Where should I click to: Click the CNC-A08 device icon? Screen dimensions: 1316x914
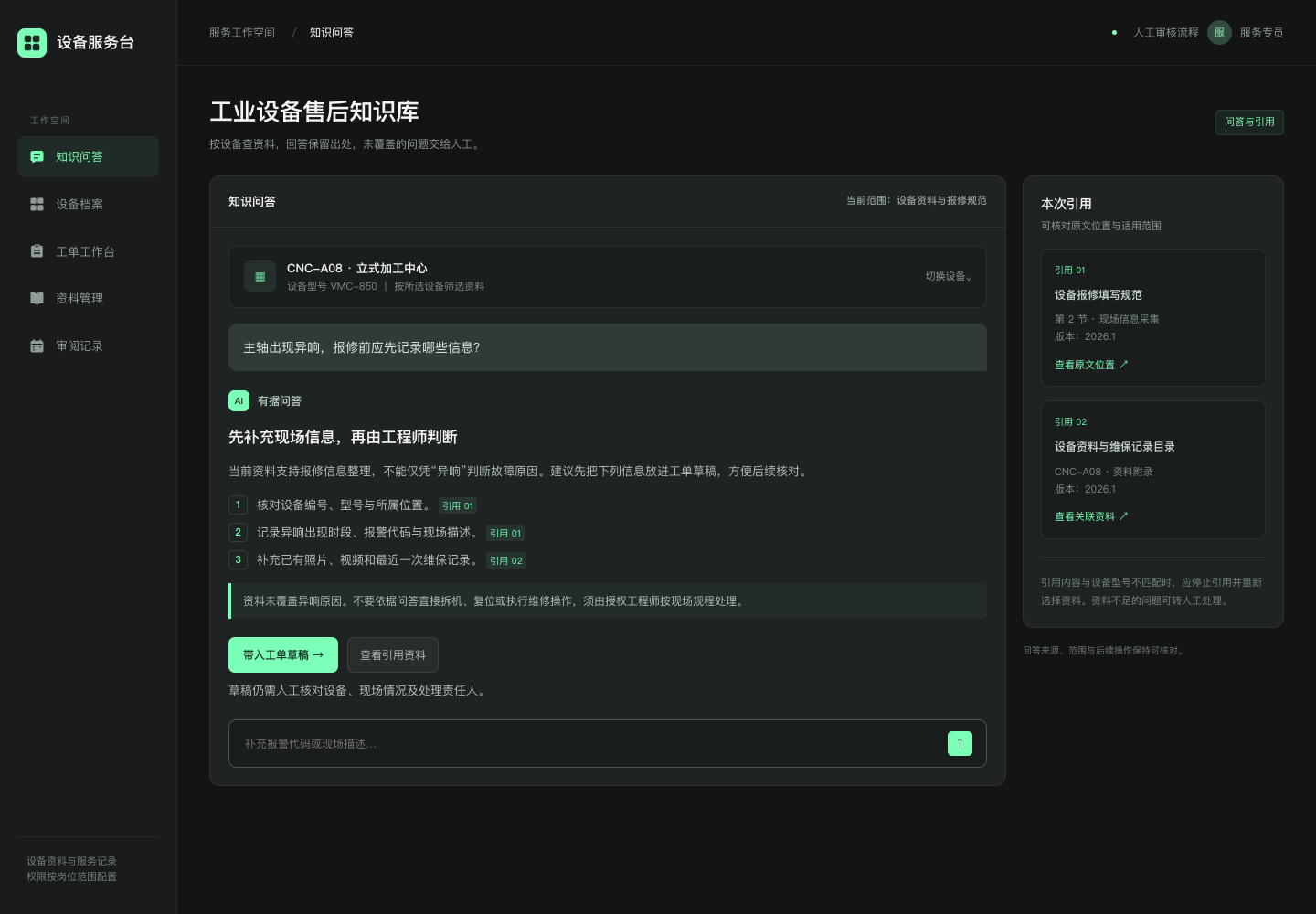260,277
